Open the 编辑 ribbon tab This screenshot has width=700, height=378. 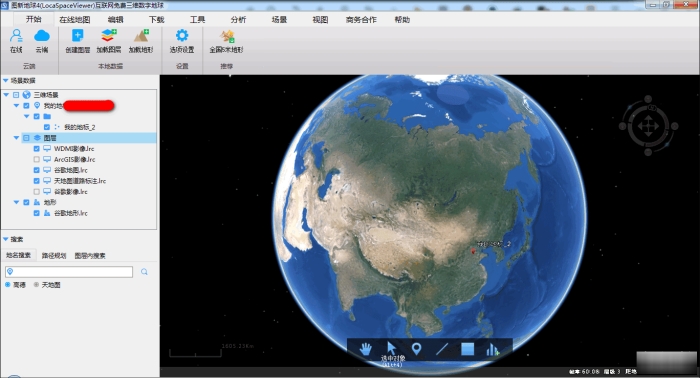(115, 20)
